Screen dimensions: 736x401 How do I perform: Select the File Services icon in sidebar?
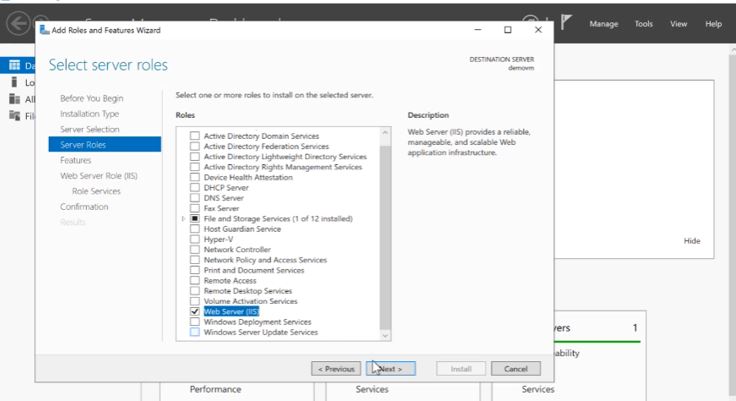(x=15, y=116)
